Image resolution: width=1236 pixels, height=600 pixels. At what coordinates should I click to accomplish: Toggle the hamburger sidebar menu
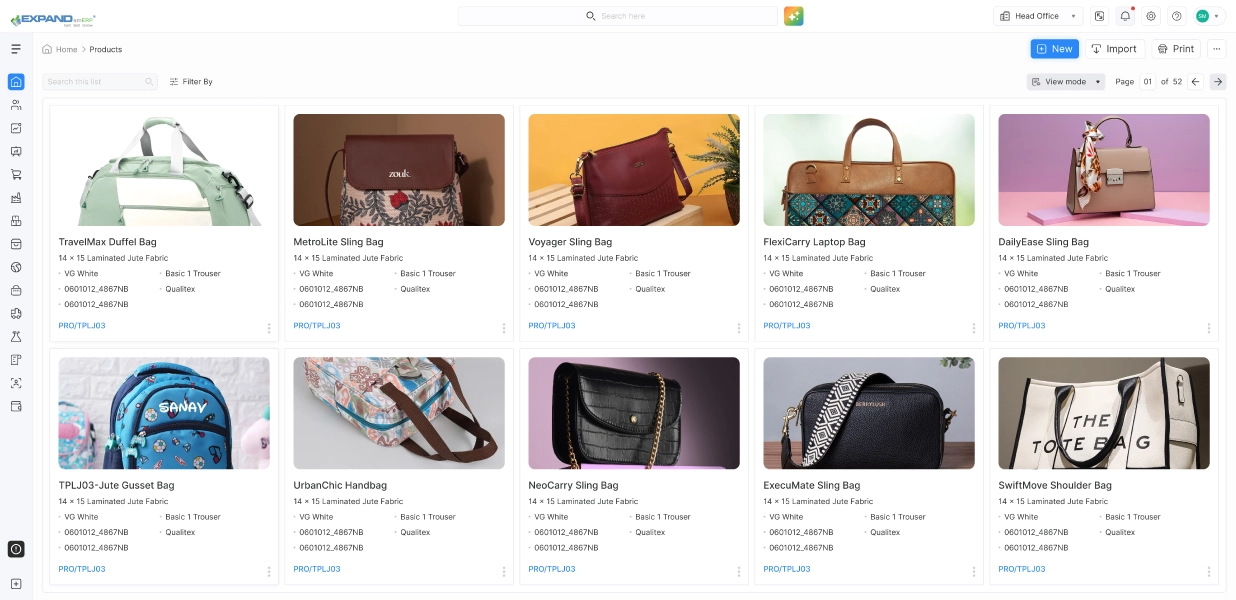[x=16, y=49]
